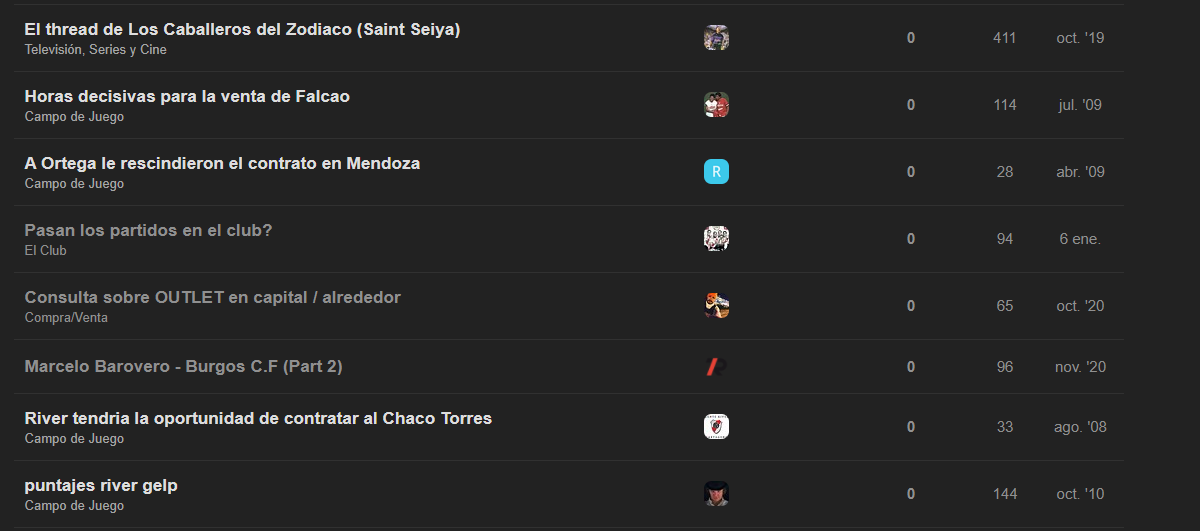Click red-black logo avatar on Barovero thread
The image size is (1200, 531).
(716, 367)
